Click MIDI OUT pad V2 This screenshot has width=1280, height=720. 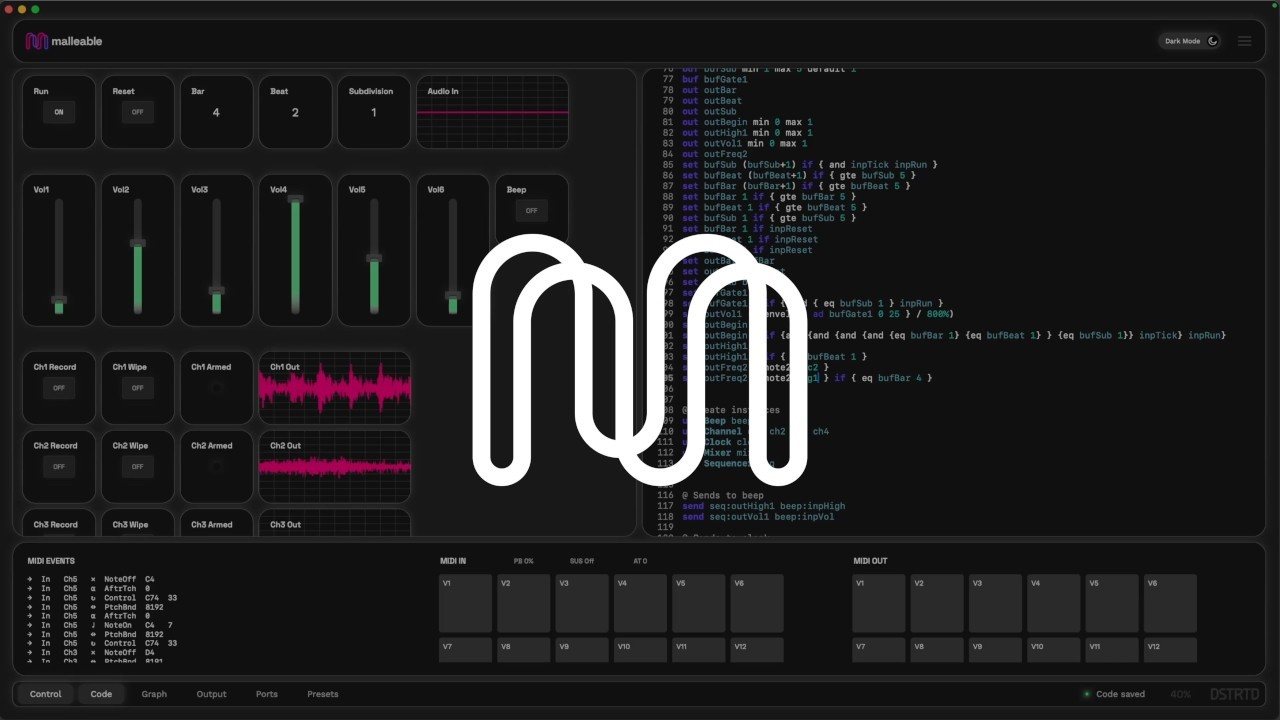(x=937, y=603)
